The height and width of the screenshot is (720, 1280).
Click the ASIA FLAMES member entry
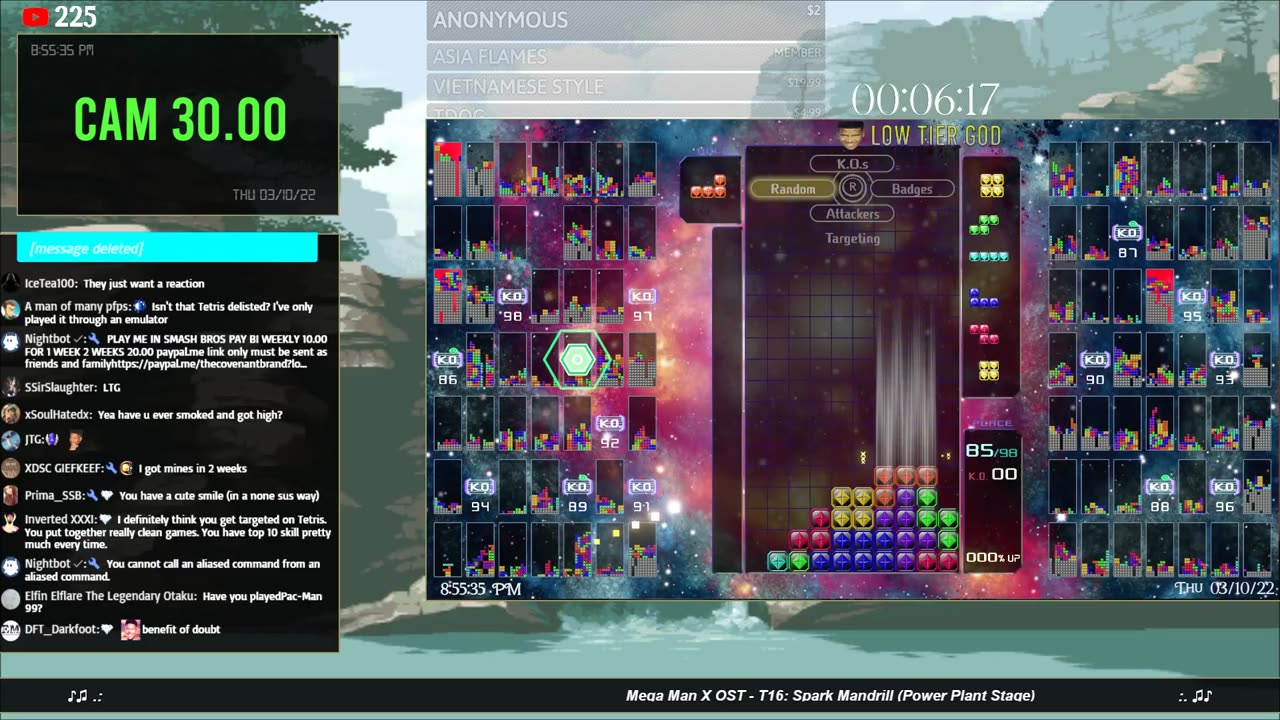pos(626,57)
